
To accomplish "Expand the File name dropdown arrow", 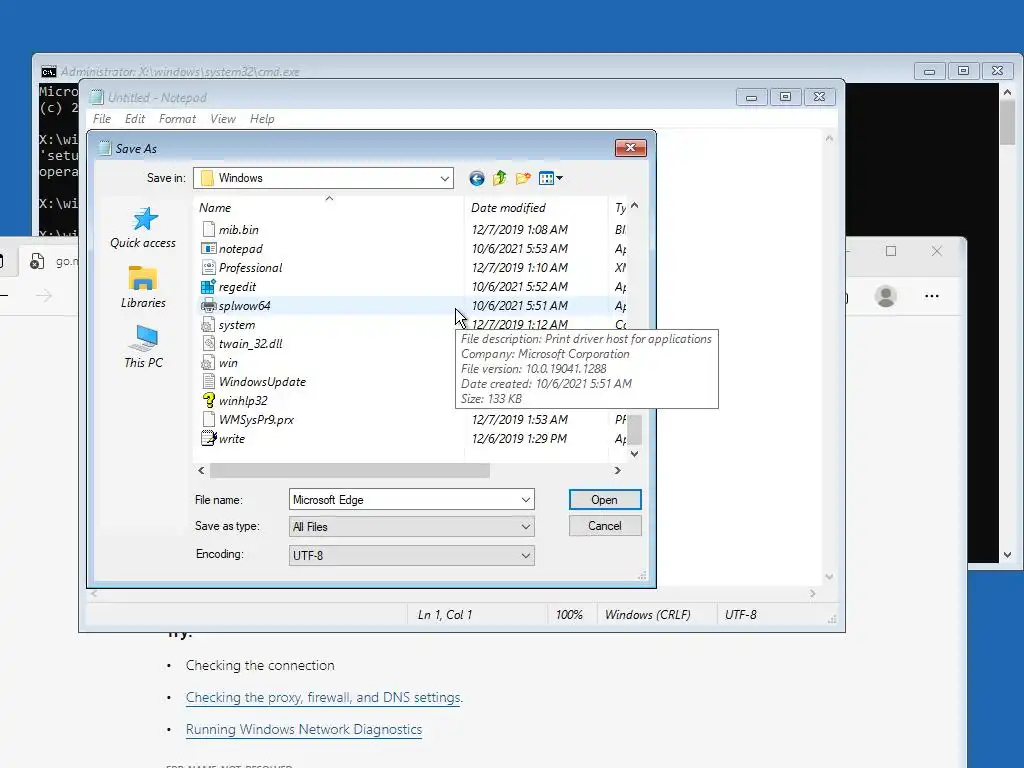I will [x=526, y=500].
